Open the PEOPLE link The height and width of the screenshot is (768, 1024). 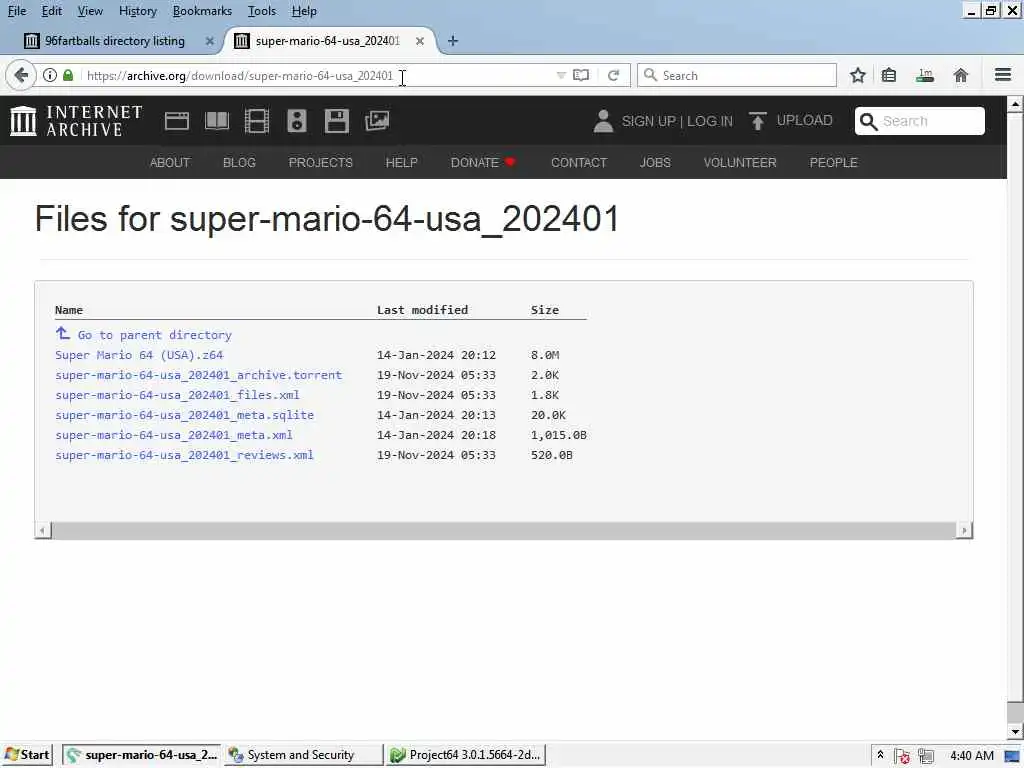pos(834,163)
